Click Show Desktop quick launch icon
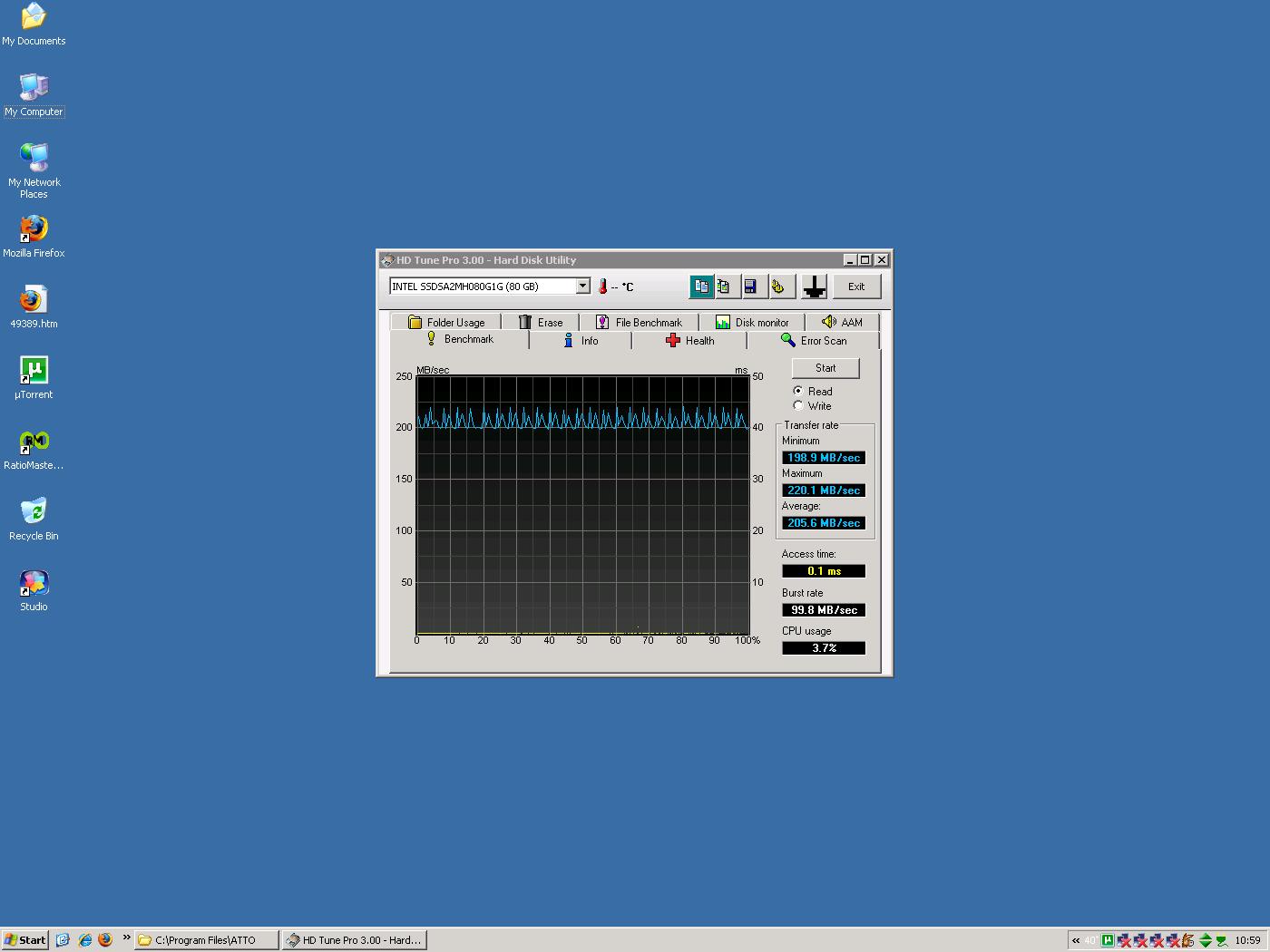Viewport: 1270px width, 952px height. (63, 940)
